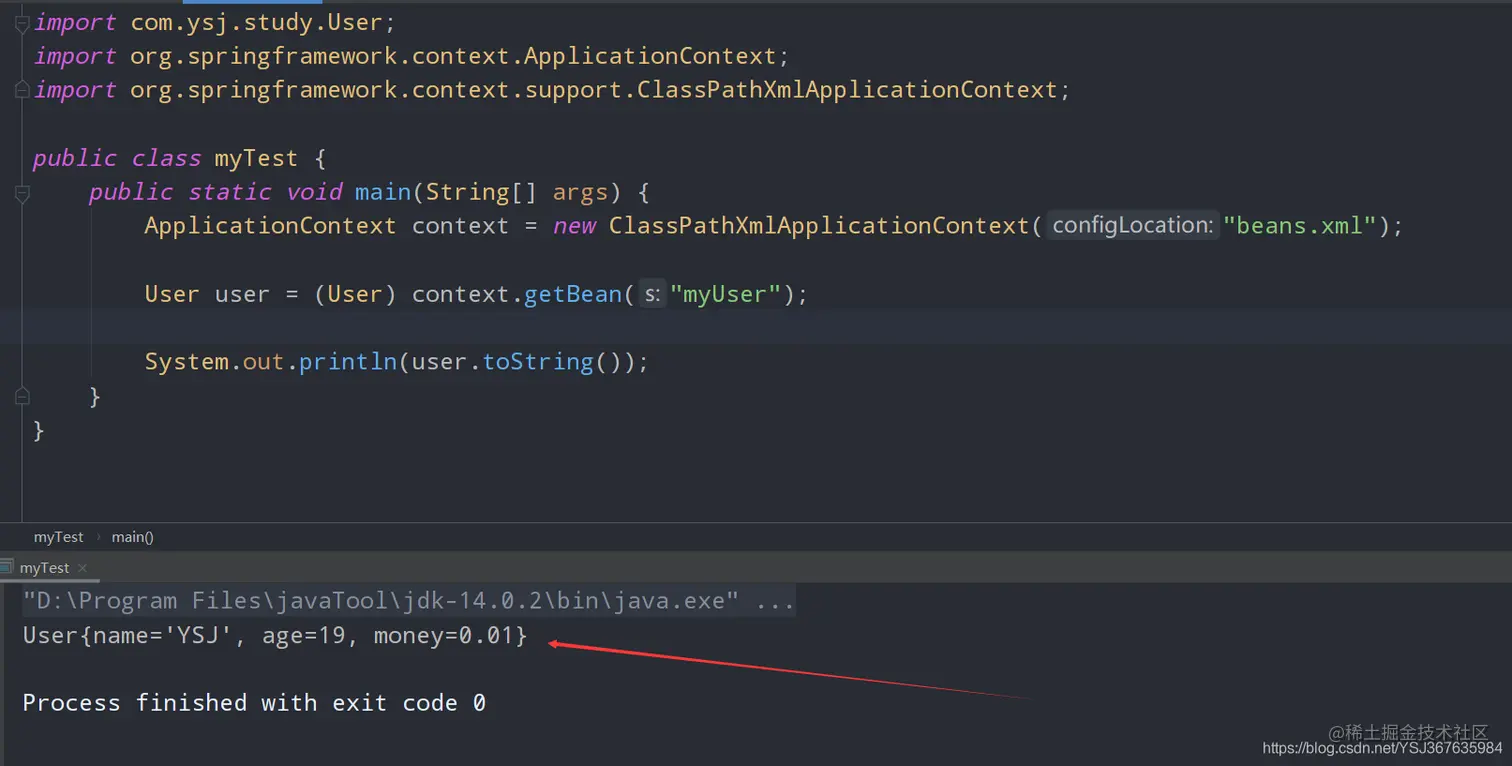Click the User{name='YSJ'...} console output line

pos(274,635)
